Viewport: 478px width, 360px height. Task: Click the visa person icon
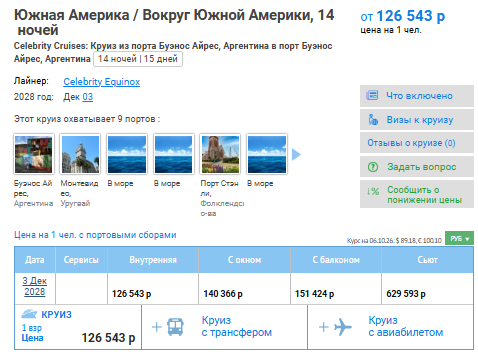pos(373,119)
